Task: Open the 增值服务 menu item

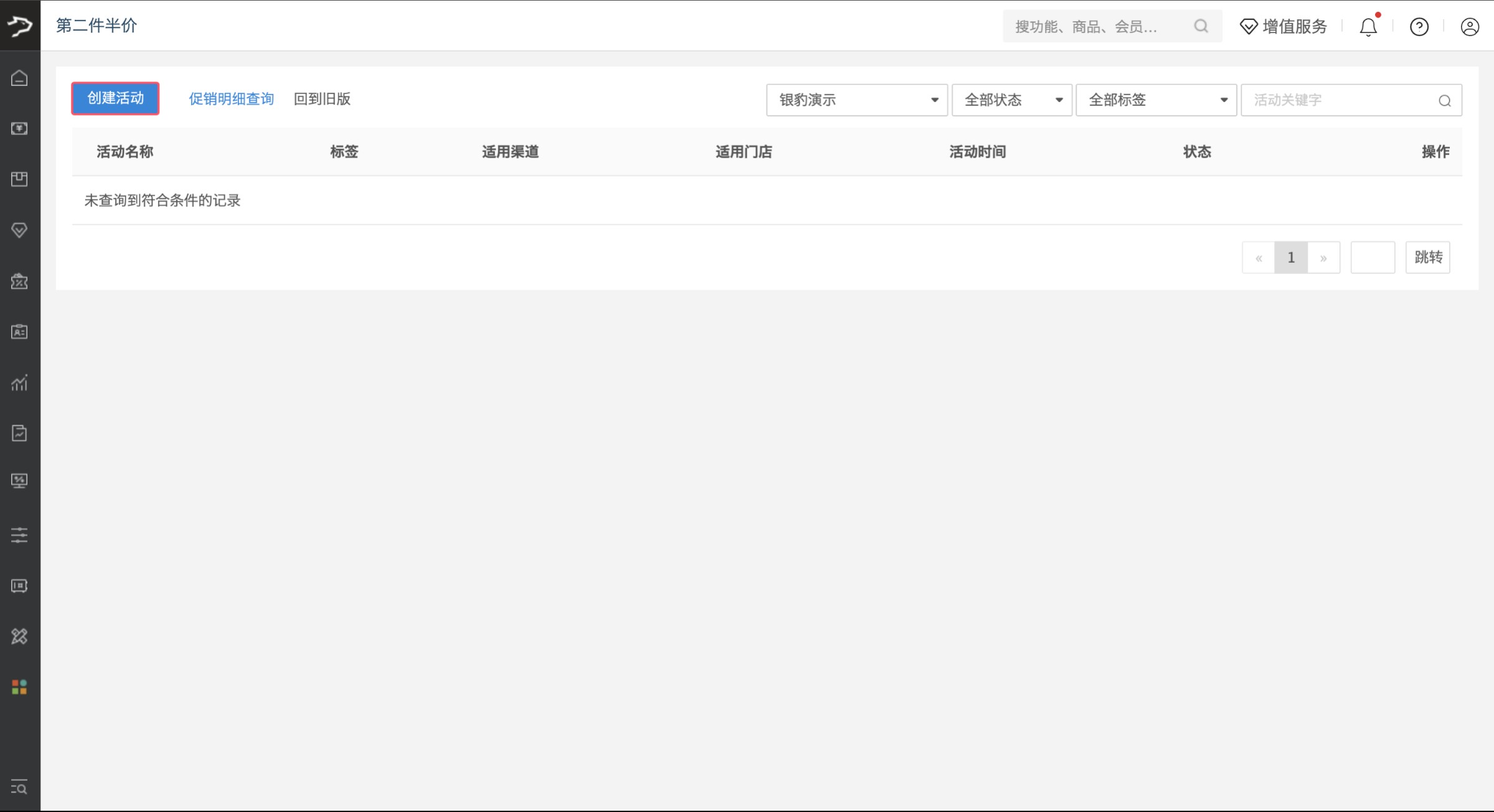Action: tap(1283, 27)
